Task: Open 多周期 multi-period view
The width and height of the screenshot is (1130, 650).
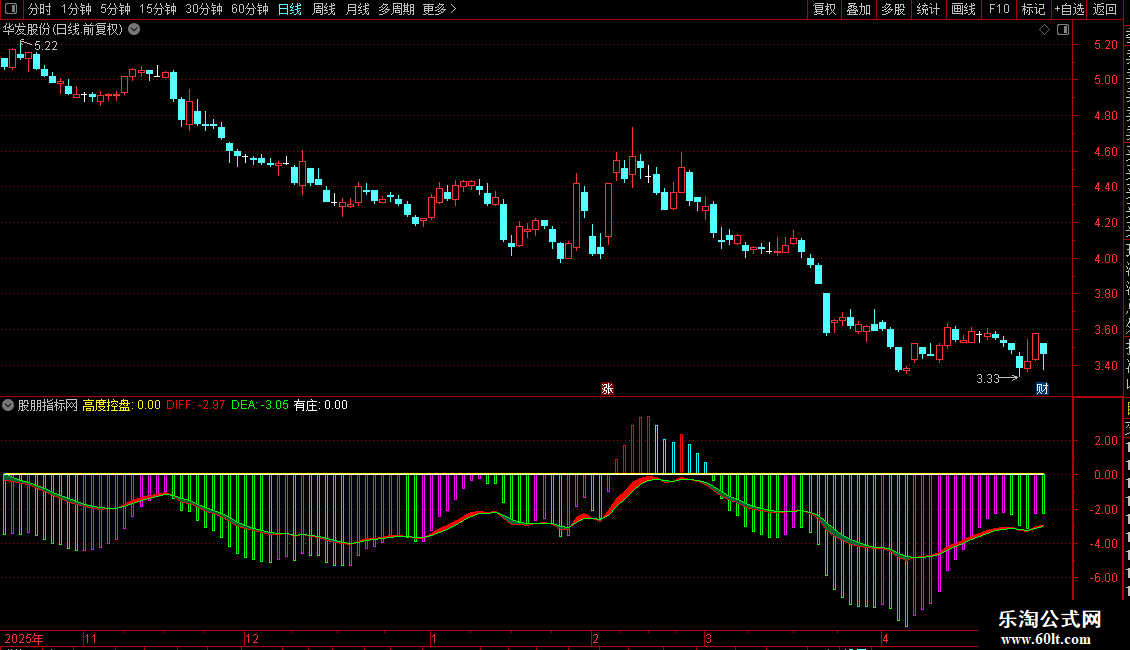Action: [x=396, y=9]
